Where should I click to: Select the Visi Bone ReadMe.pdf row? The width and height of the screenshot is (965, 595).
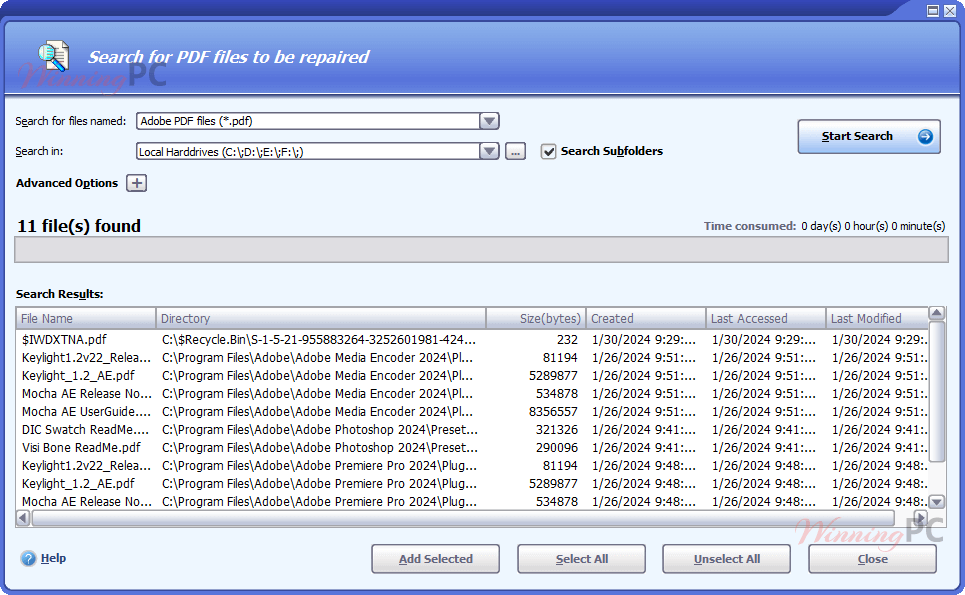click(x=472, y=447)
